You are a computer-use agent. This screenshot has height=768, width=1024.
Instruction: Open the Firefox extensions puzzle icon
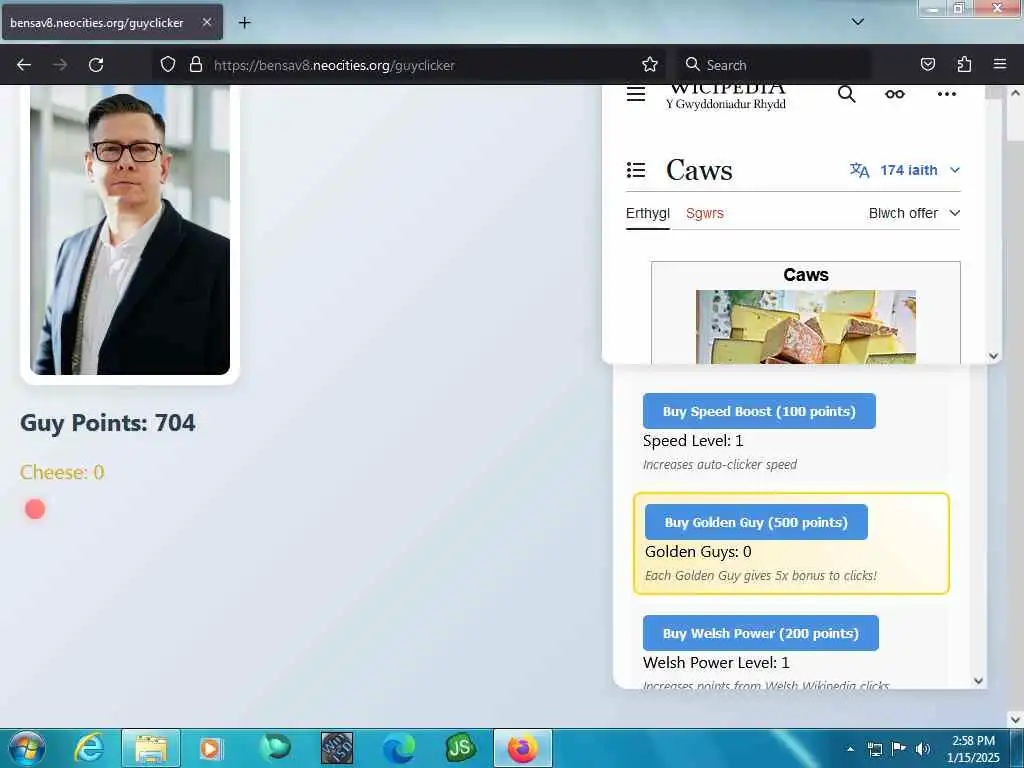tap(964, 64)
